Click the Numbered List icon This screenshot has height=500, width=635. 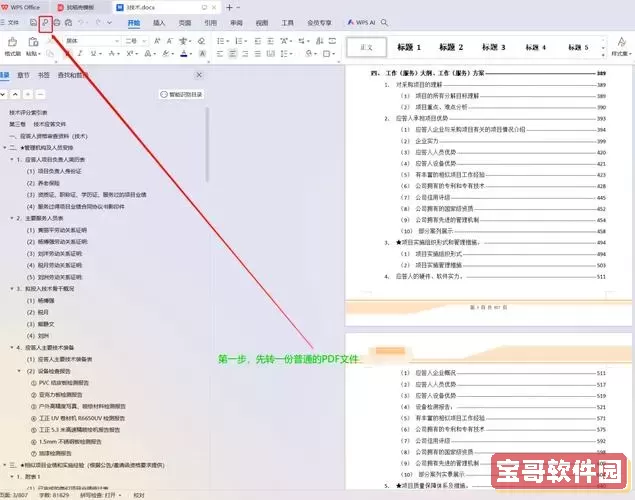coord(239,41)
